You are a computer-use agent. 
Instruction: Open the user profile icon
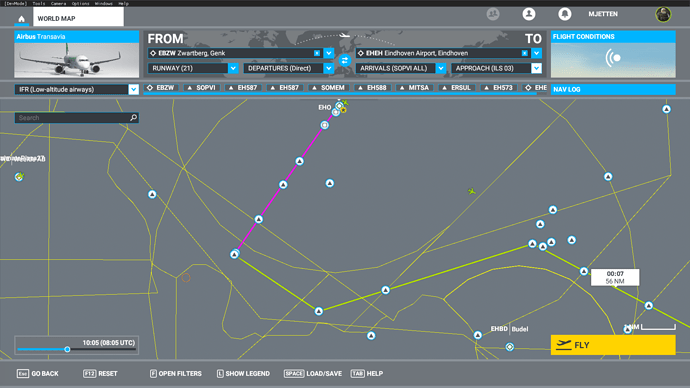click(x=529, y=14)
